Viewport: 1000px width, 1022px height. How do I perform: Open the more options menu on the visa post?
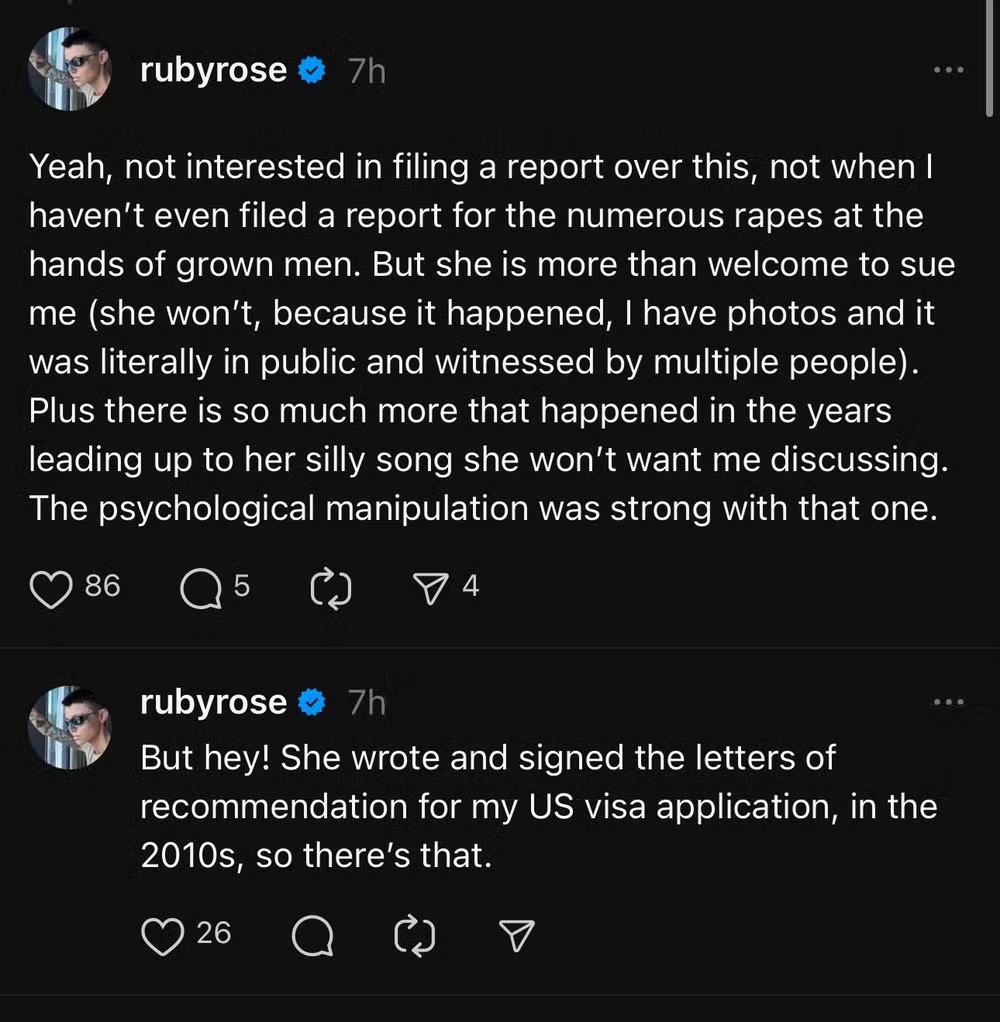point(947,703)
